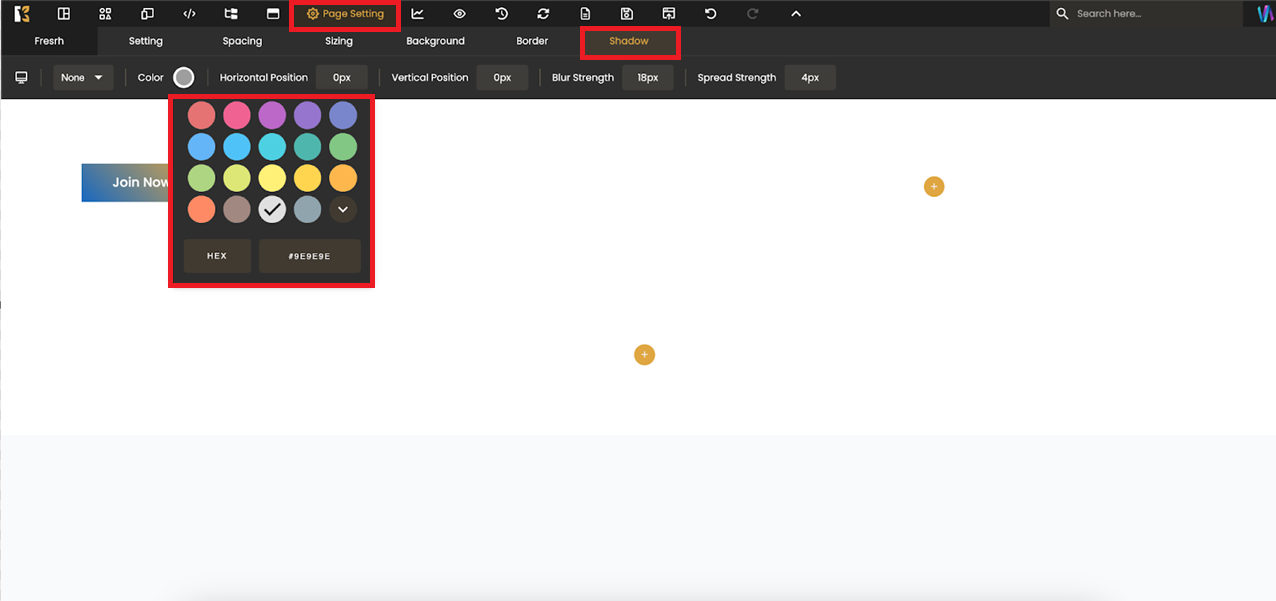Open the analytics chart icon
The width and height of the screenshot is (1276, 601).
point(418,14)
